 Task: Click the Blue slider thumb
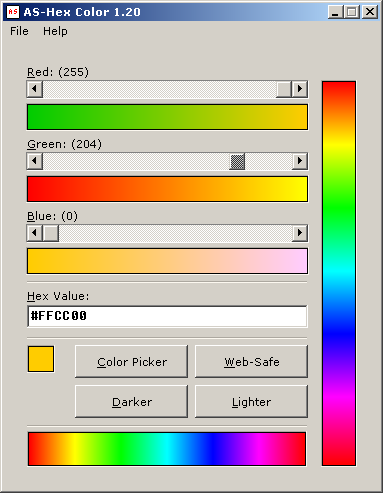click(x=51, y=233)
